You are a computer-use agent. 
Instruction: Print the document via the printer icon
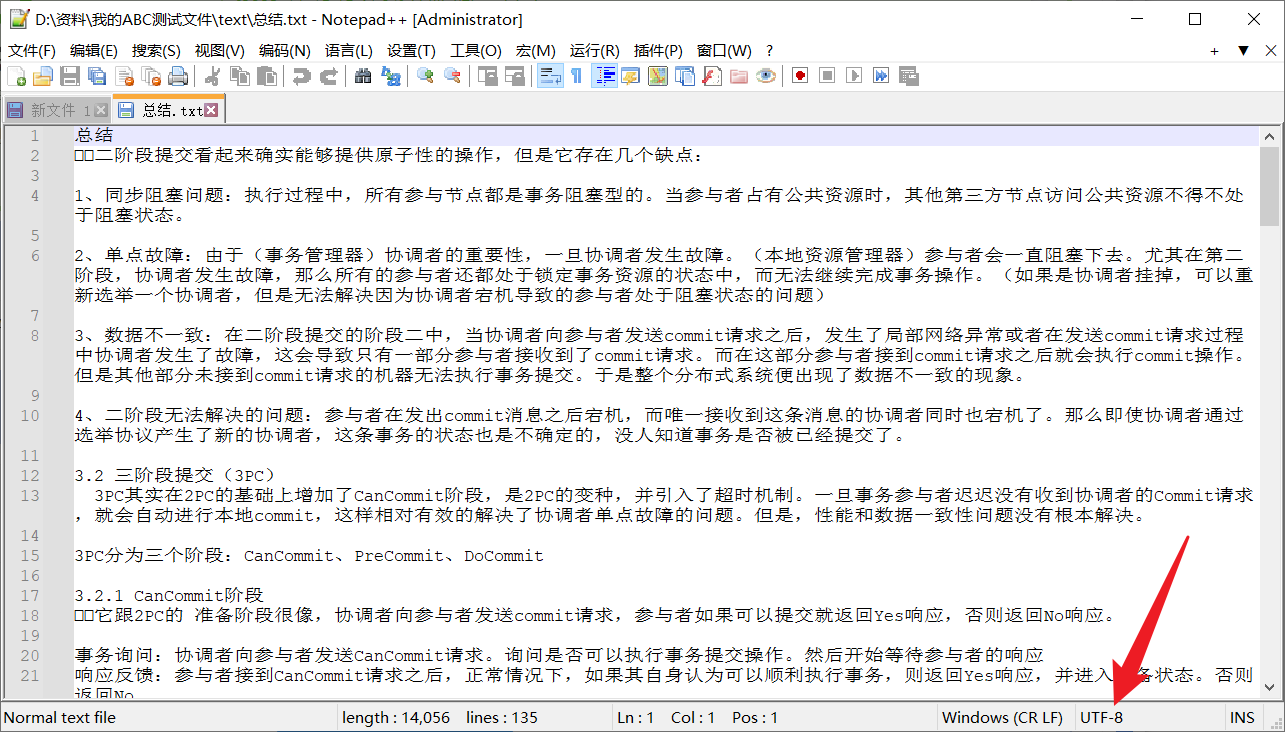pyautogui.click(x=178, y=76)
